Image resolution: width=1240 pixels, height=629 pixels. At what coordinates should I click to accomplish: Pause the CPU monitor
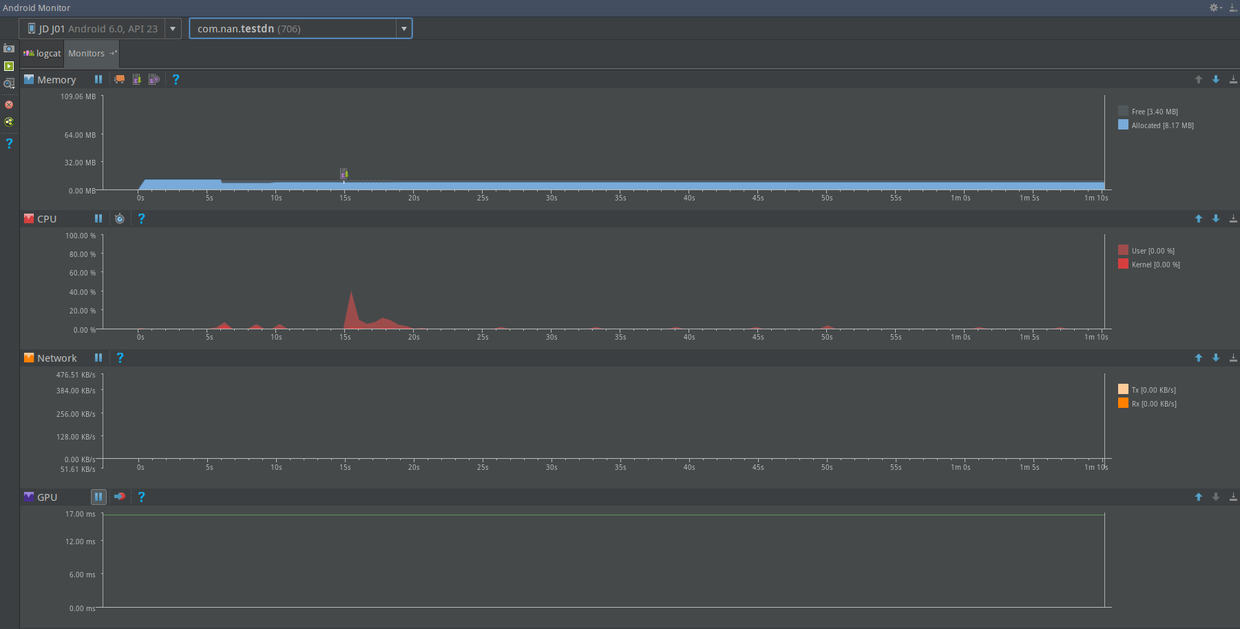click(x=98, y=218)
